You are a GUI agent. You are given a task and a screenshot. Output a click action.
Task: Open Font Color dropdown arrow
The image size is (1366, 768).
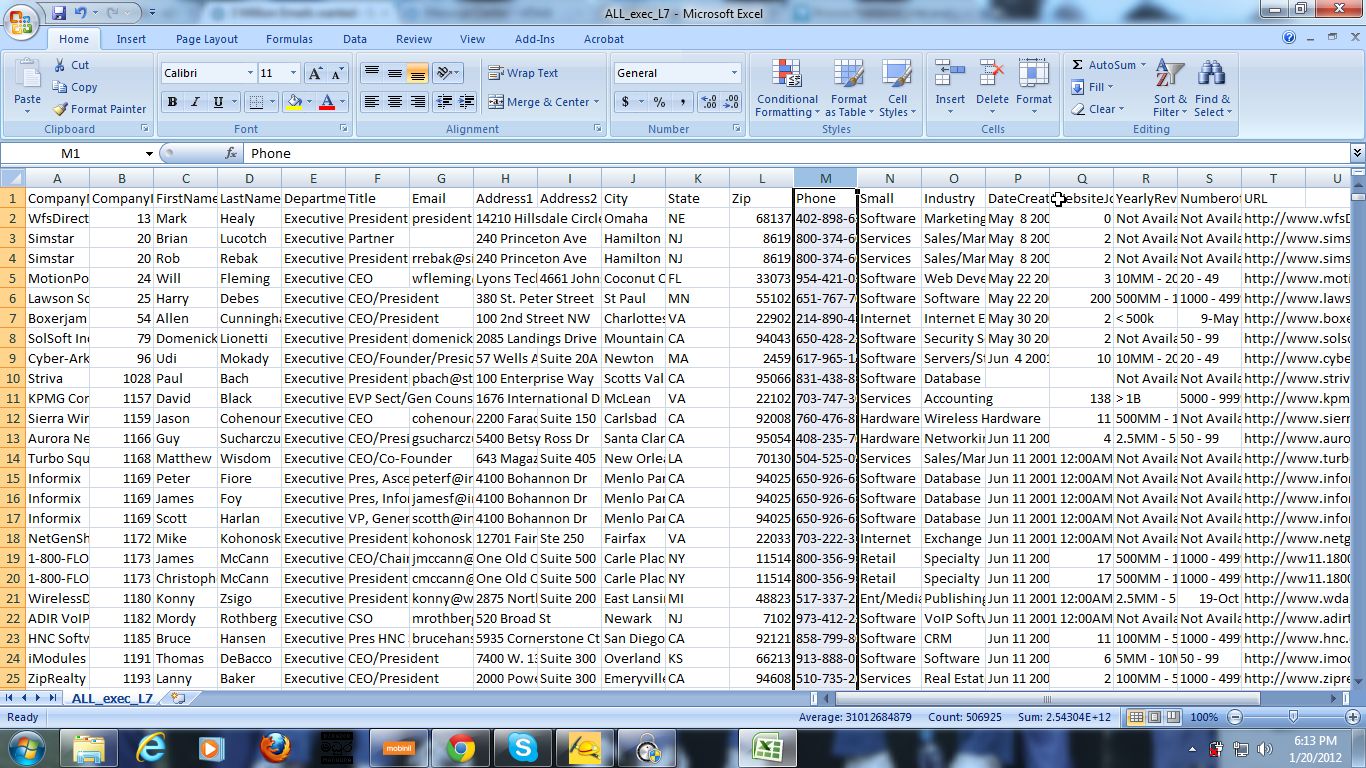(x=342, y=102)
